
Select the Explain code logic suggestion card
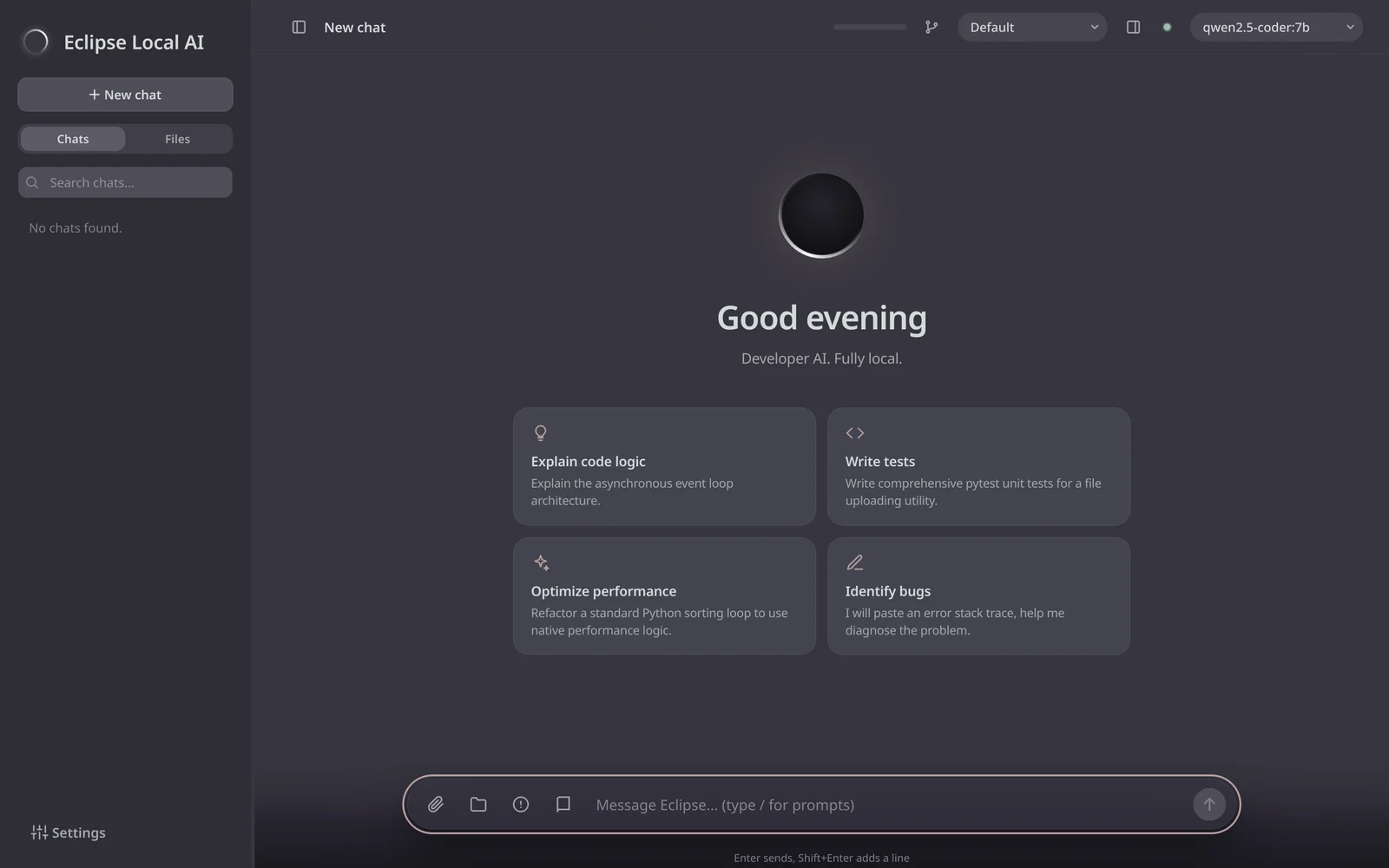coord(664,467)
